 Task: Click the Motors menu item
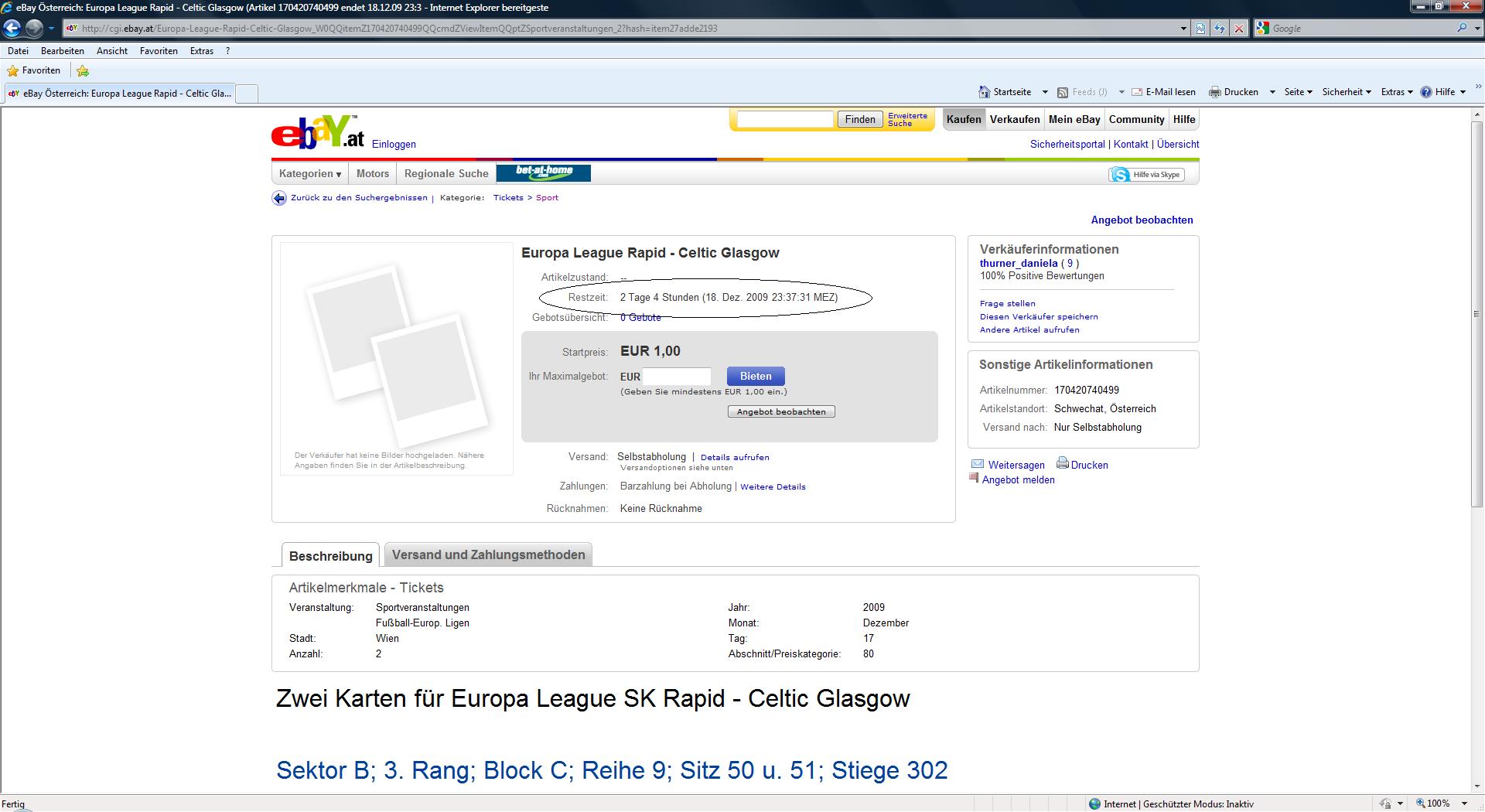point(373,173)
